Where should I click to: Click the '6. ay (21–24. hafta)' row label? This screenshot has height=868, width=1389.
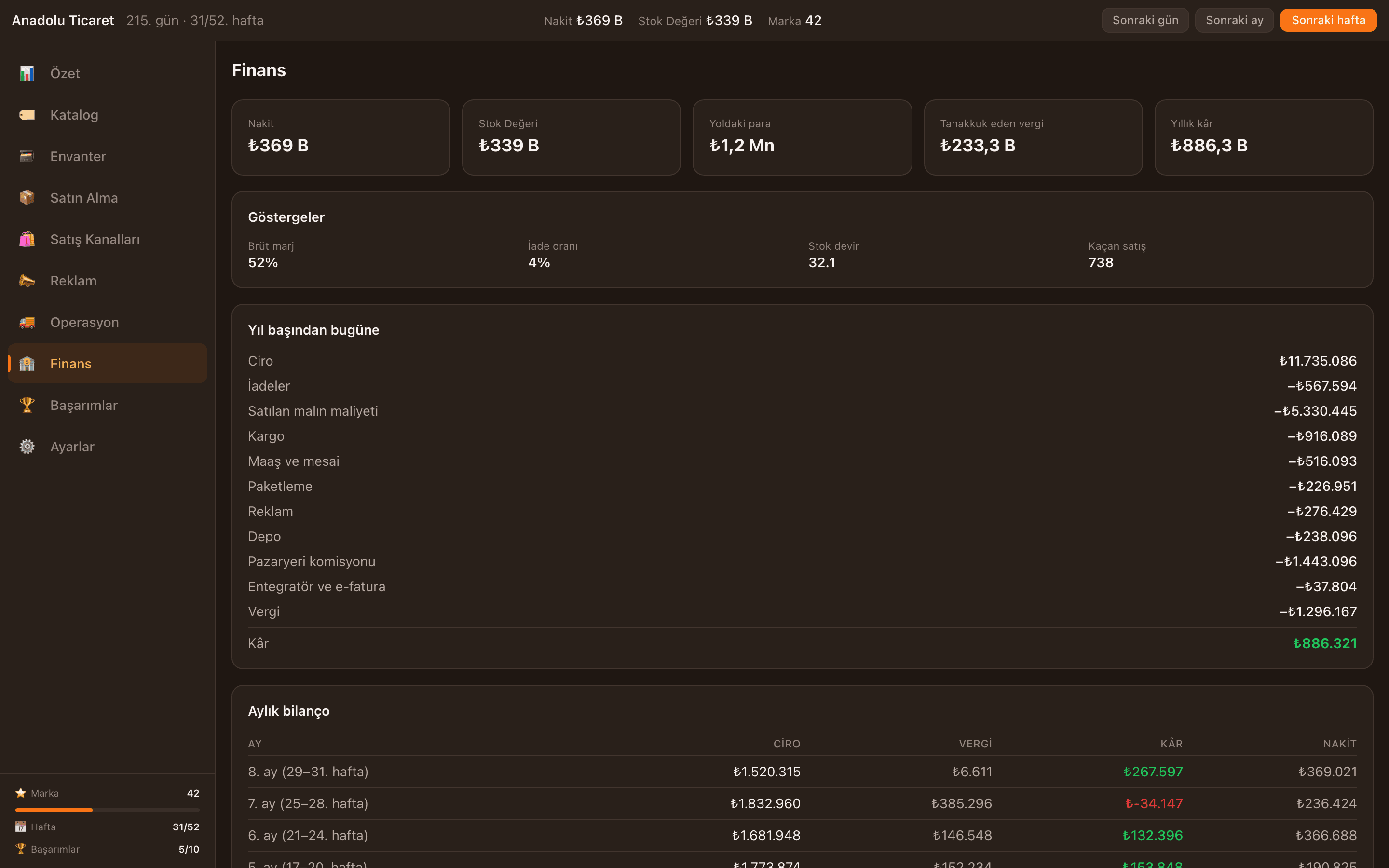(x=308, y=835)
